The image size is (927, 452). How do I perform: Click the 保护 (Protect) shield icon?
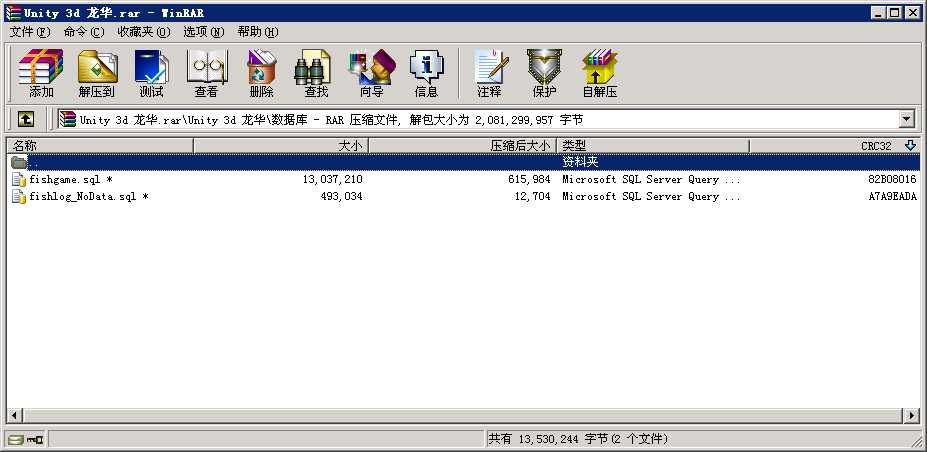544,73
